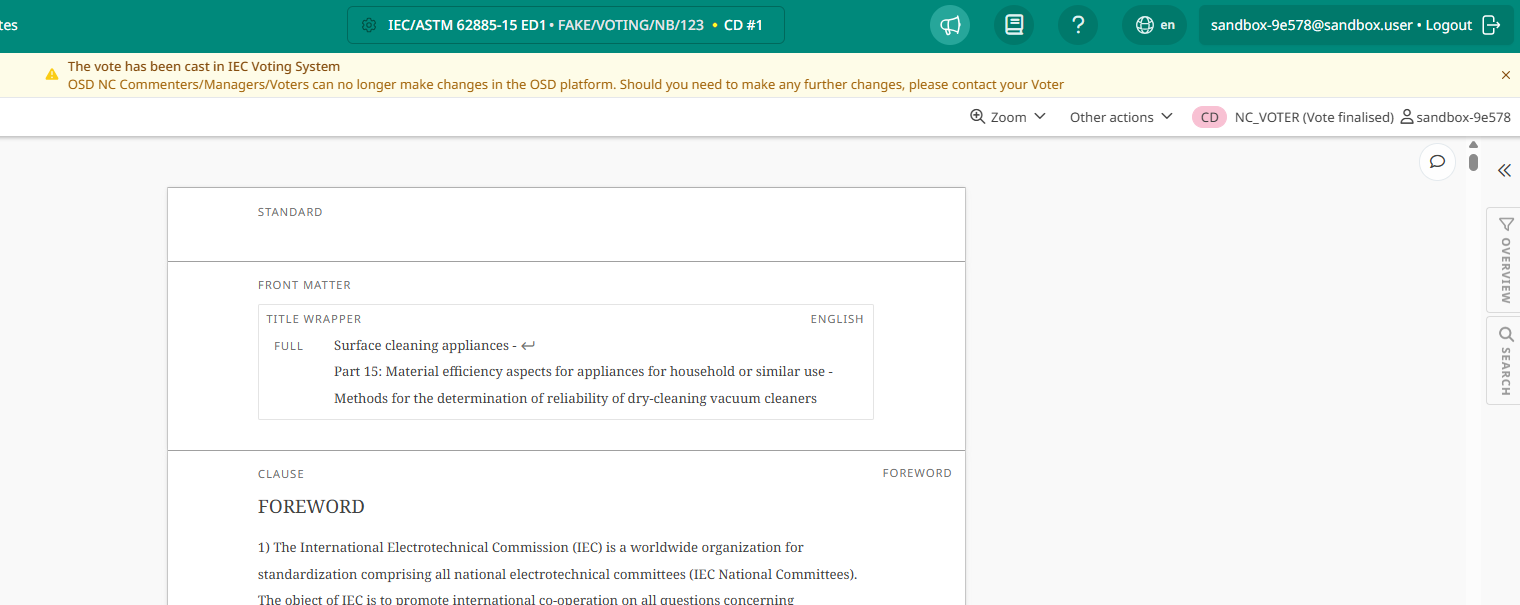
Task: Open the language selector showing en
Action: point(1154,25)
